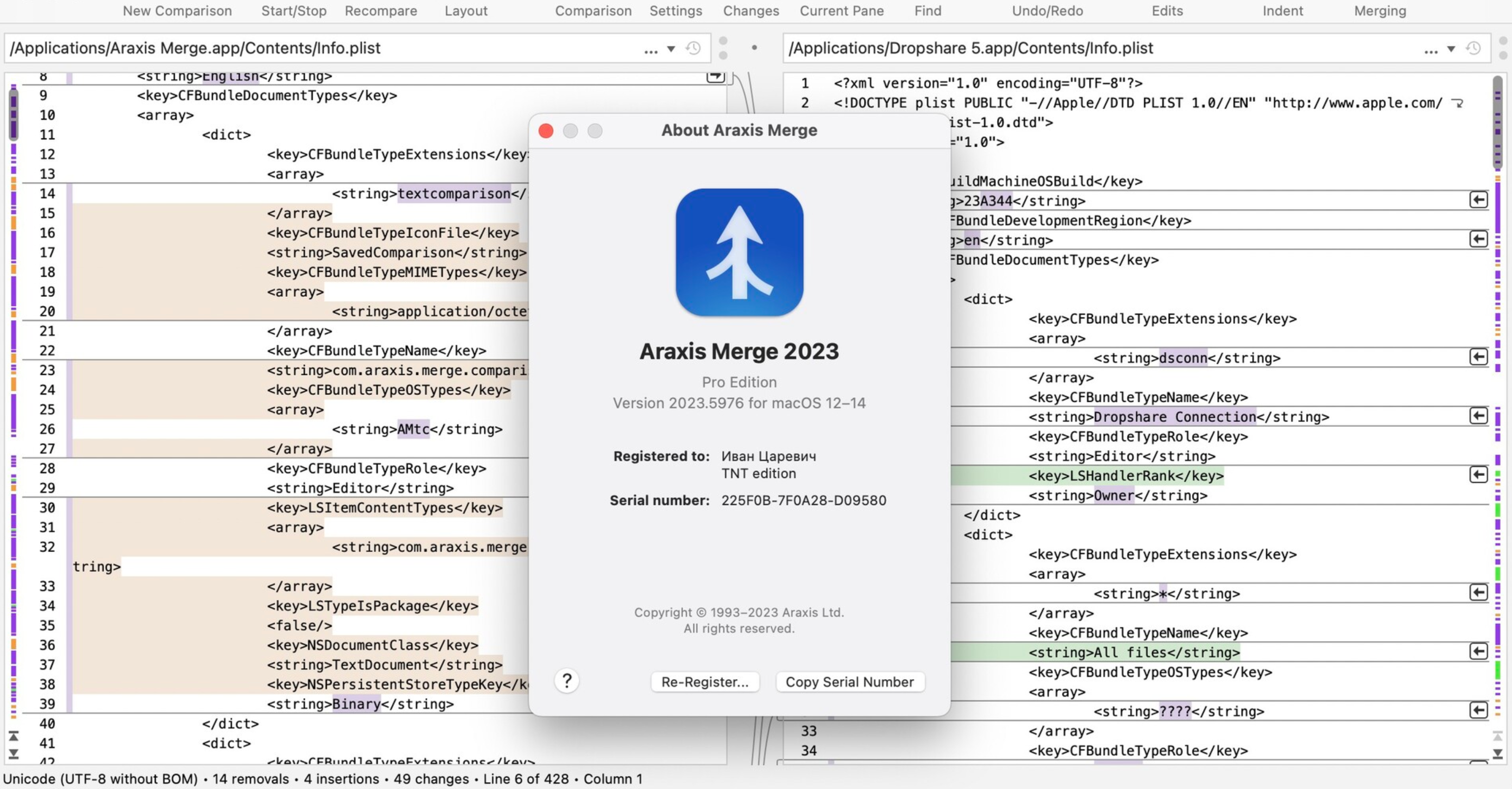This screenshot has width=1512, height=789.
Task: Click the merge-left arrow on the asterisk string row
Action: click(1479, 593)
